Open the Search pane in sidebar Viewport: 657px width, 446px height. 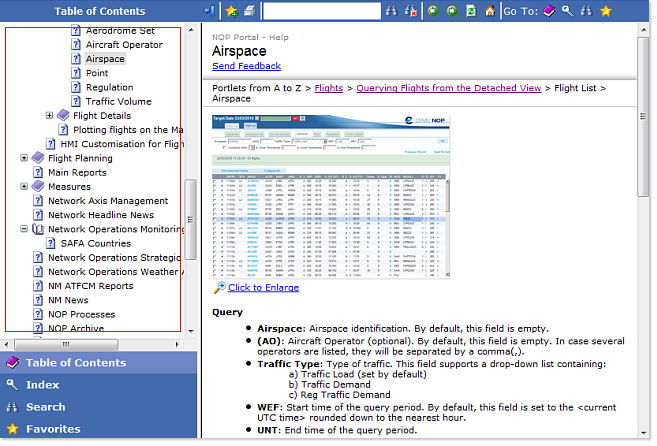click(x=45, y=407)
